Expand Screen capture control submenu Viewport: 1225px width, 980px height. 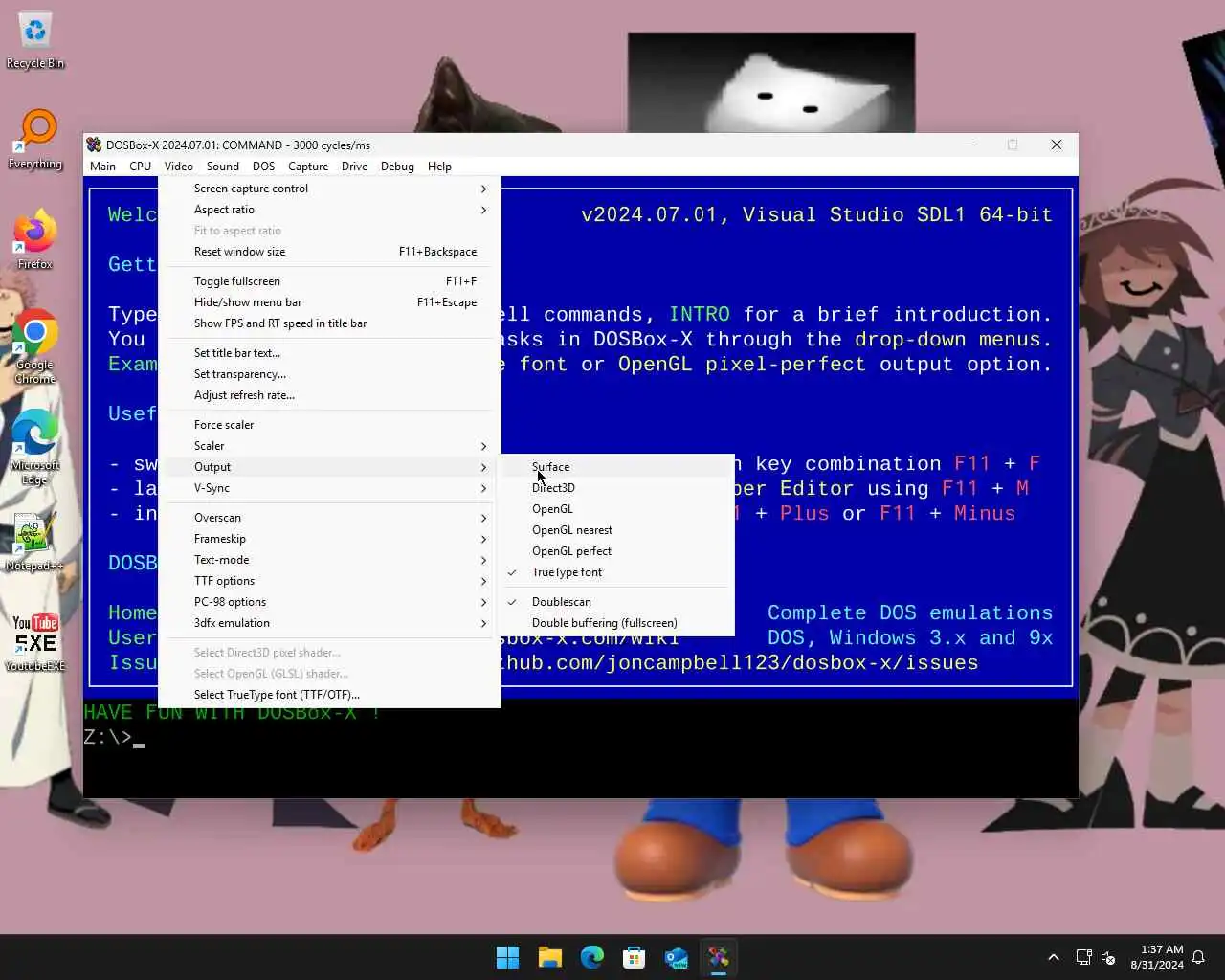tap(329, 189)
